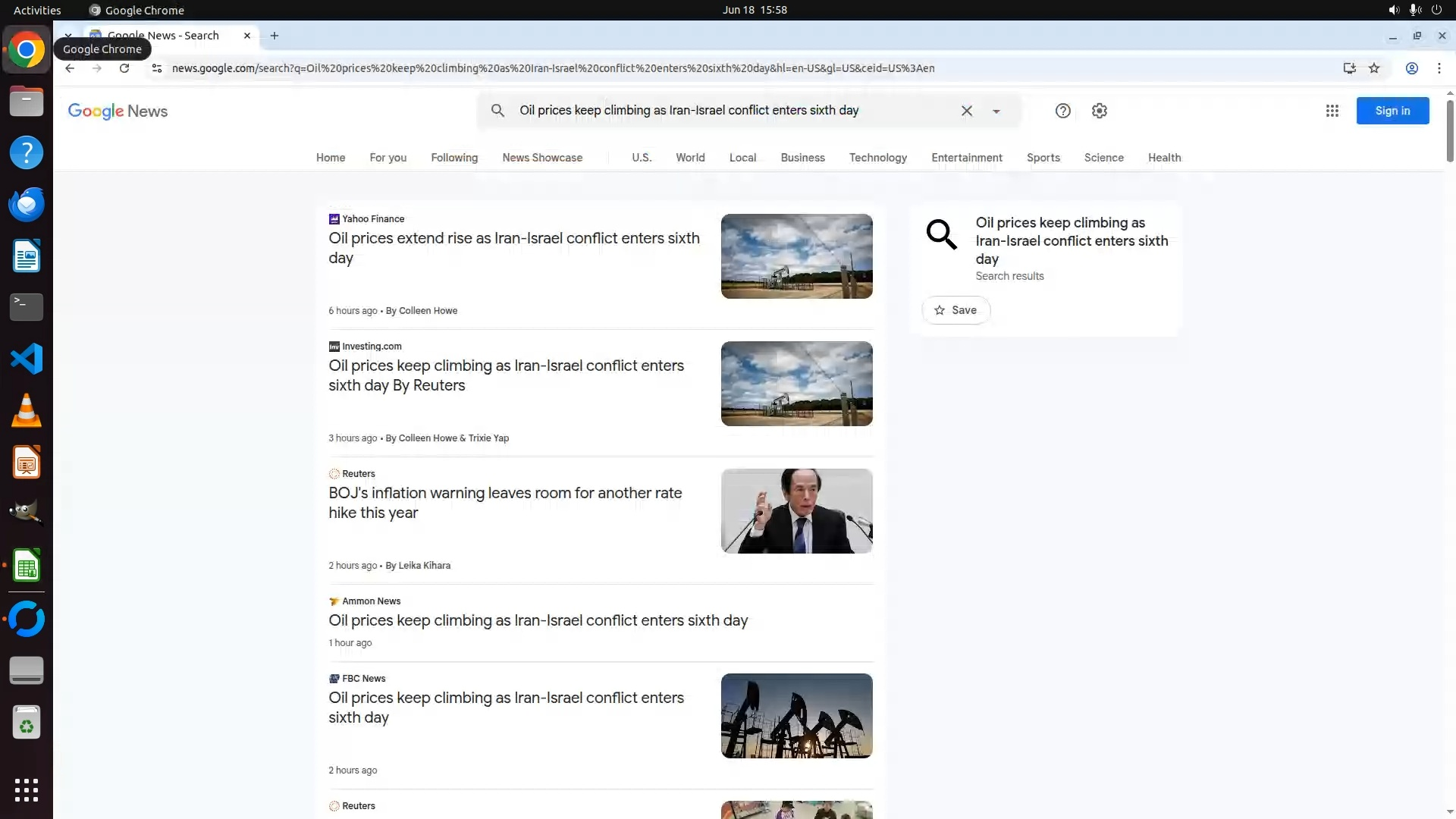The image size is (1456, 819).
Task: Reload the page
Action: coord(124,68)
